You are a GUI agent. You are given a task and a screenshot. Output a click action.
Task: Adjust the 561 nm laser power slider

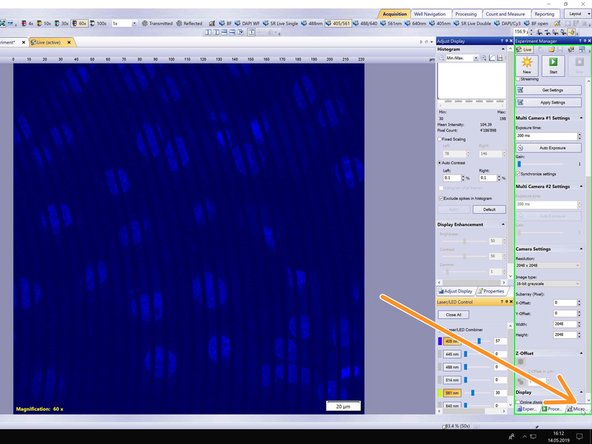coord(473,393)
